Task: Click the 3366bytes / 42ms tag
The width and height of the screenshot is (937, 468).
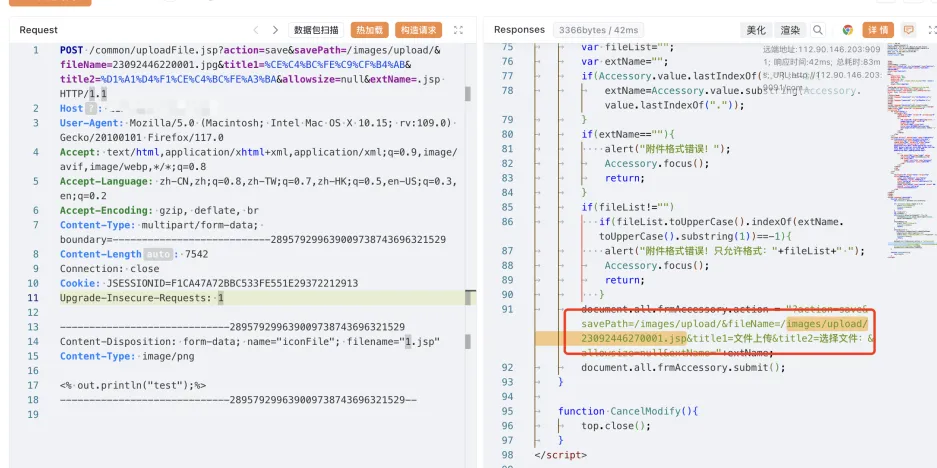Action: (598, 30)
